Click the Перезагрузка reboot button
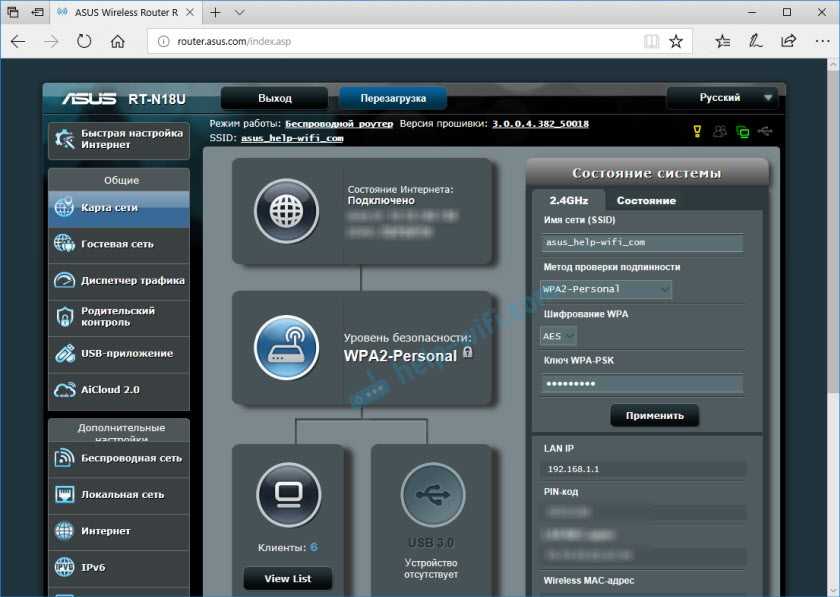The image size is (840, 597). pyautogui.click(x=392, y=98)
